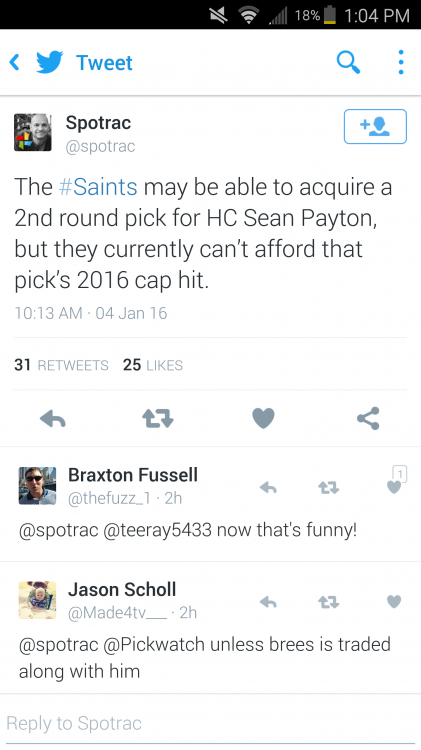Tap the Reply to Spotrac field
The width and height of the screenshot is (421, 750).
point(210,724)
